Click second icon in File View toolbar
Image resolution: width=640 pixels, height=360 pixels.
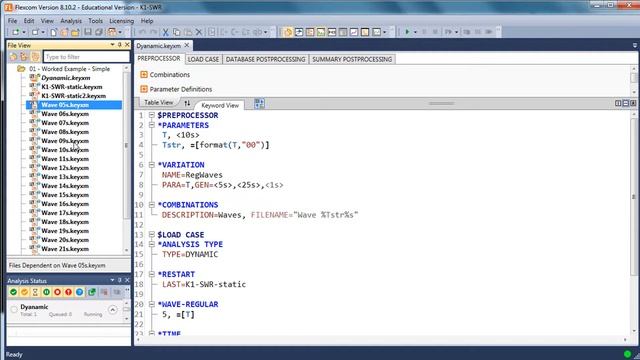pos(24,57)
